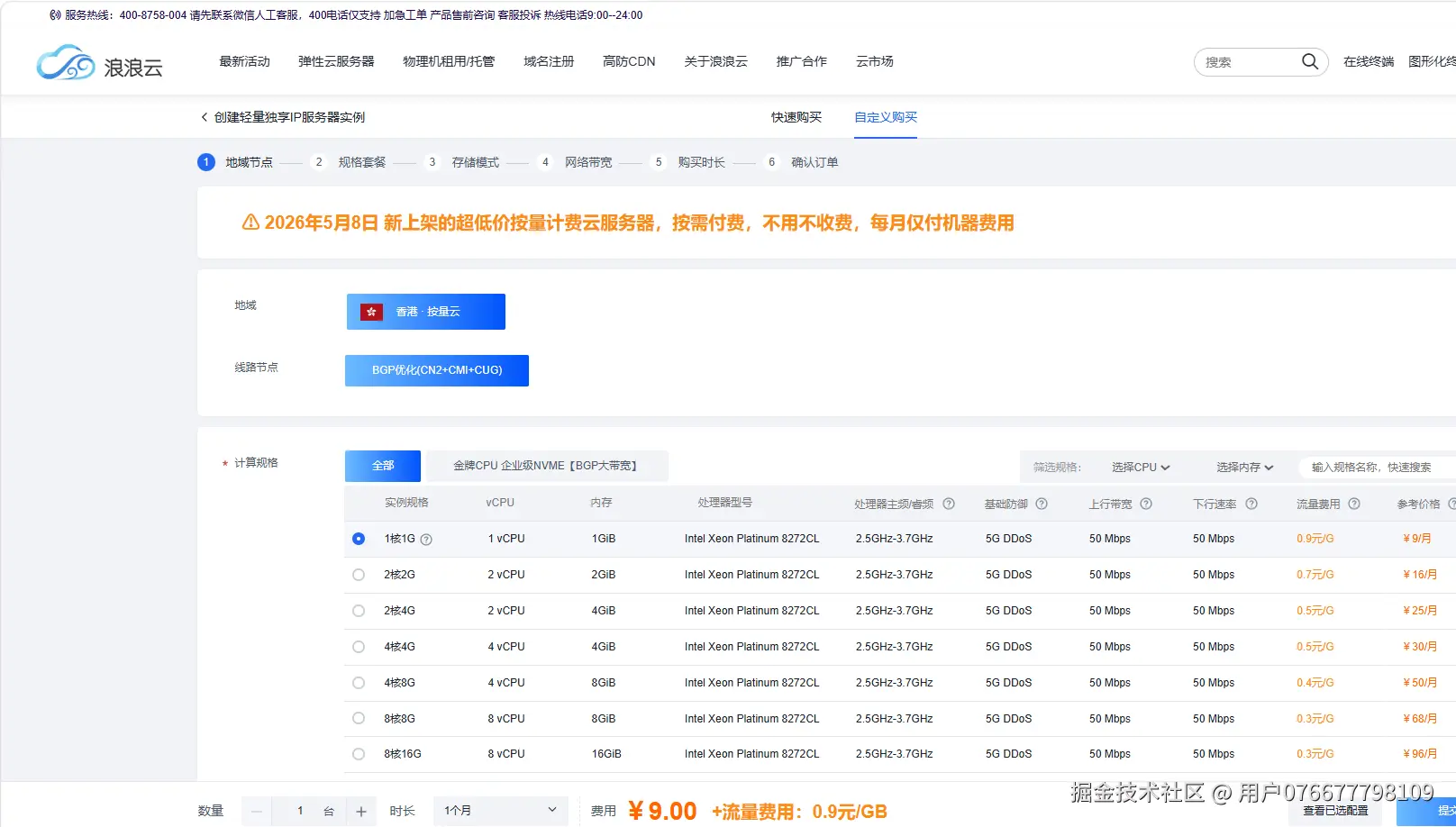Go to step 4 网络带宽

click(x=575, y=162)
